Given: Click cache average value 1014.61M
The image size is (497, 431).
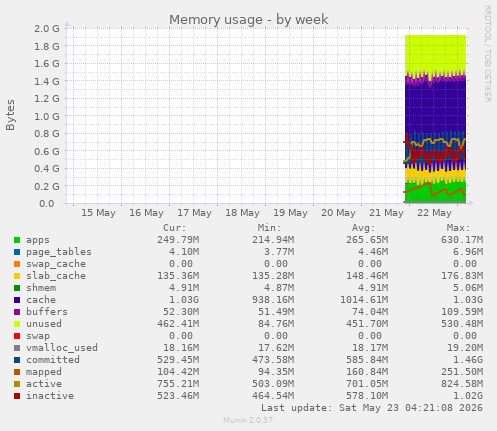Looking at the screenshot, I should coord(364,300).
